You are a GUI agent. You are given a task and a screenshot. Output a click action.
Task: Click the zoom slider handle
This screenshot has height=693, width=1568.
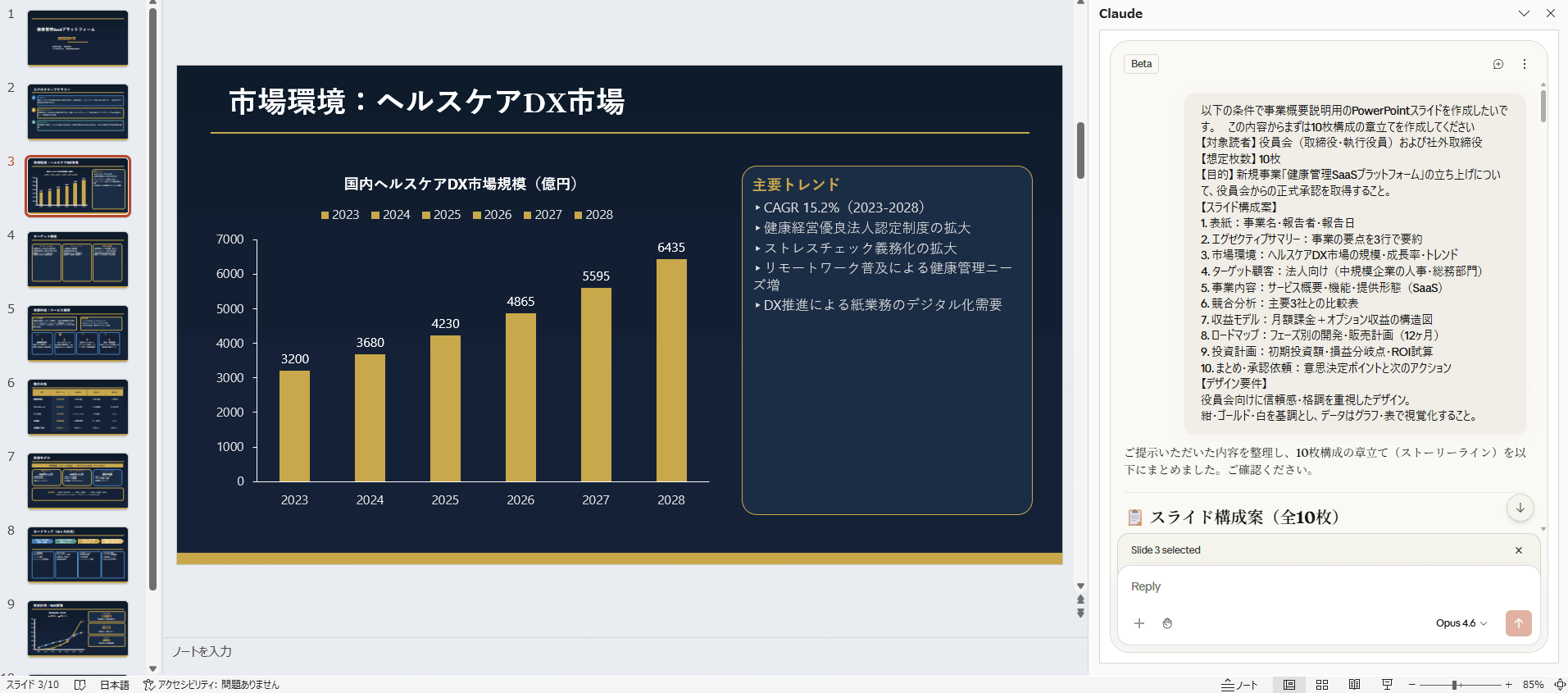tap(1455, 685)
